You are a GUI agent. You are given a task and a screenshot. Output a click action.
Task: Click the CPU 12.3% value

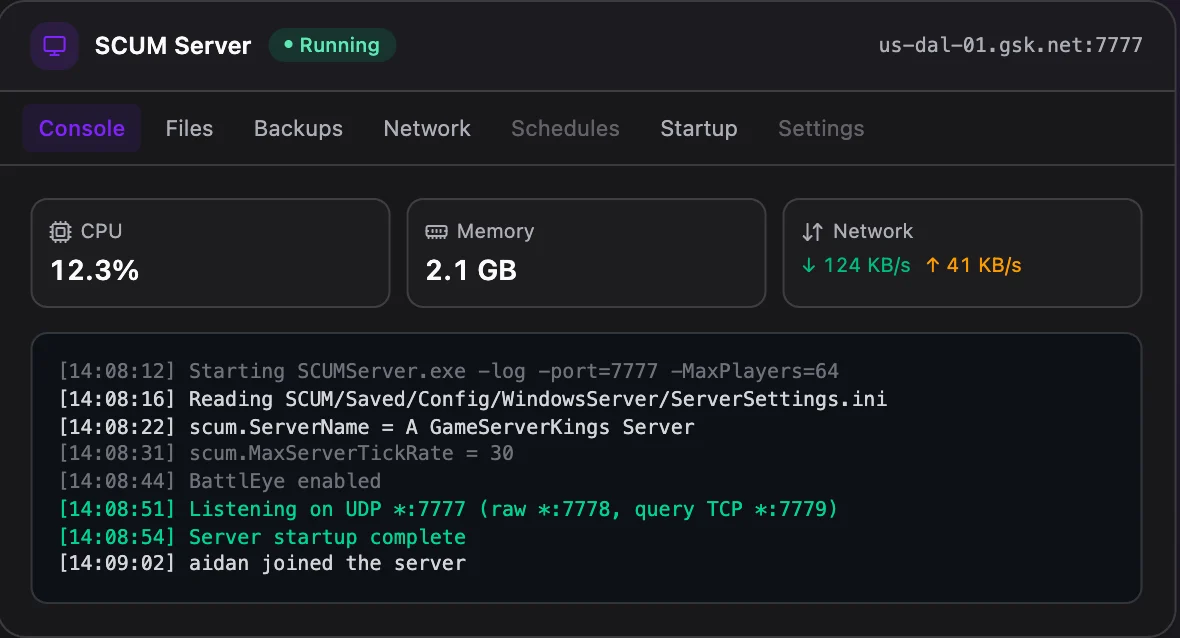pos(95,270)
